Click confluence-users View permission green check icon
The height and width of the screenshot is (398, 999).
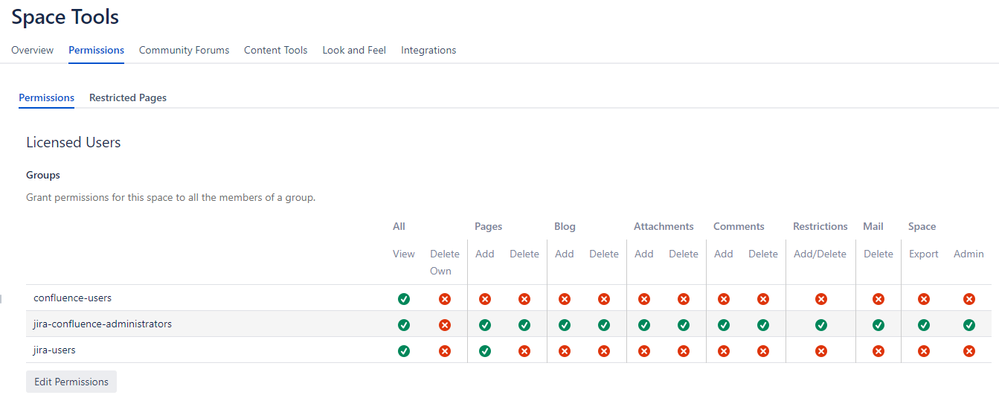(x=403, y=299)
